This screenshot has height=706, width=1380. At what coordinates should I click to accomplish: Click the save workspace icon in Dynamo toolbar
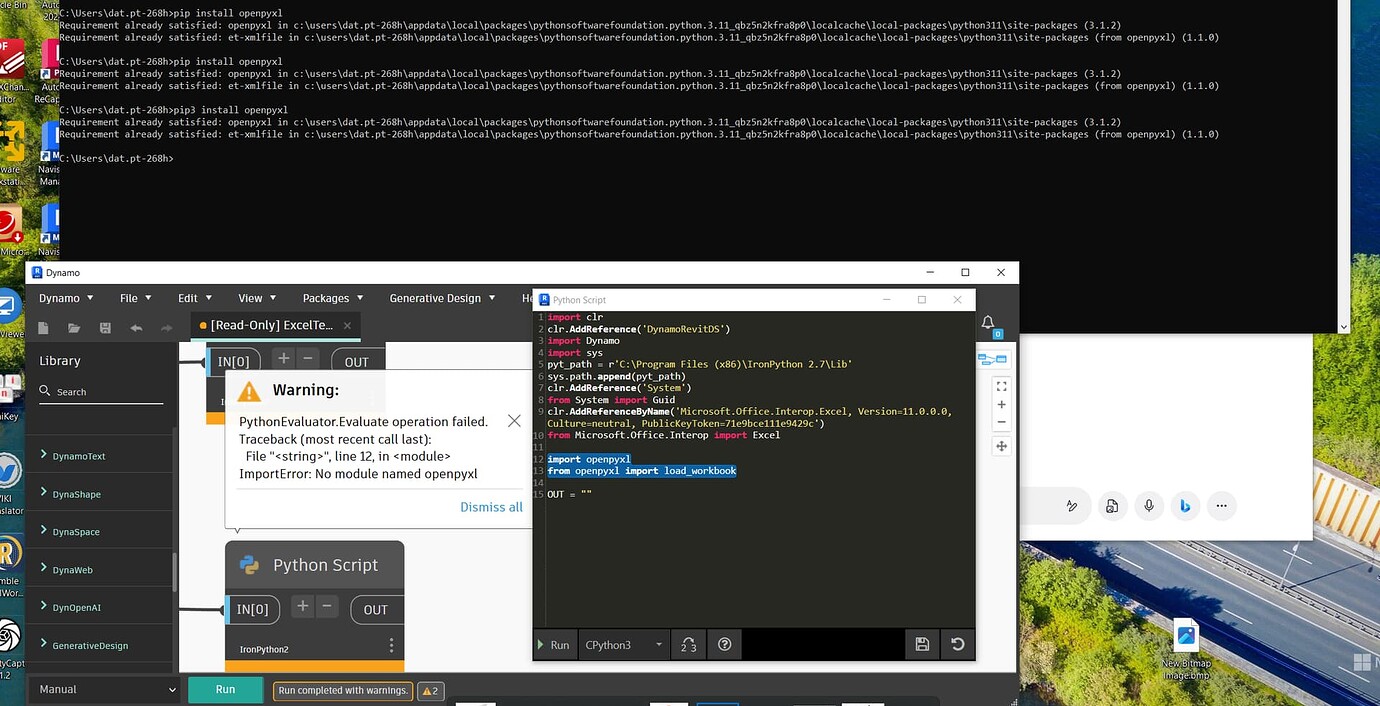point(104,327)
